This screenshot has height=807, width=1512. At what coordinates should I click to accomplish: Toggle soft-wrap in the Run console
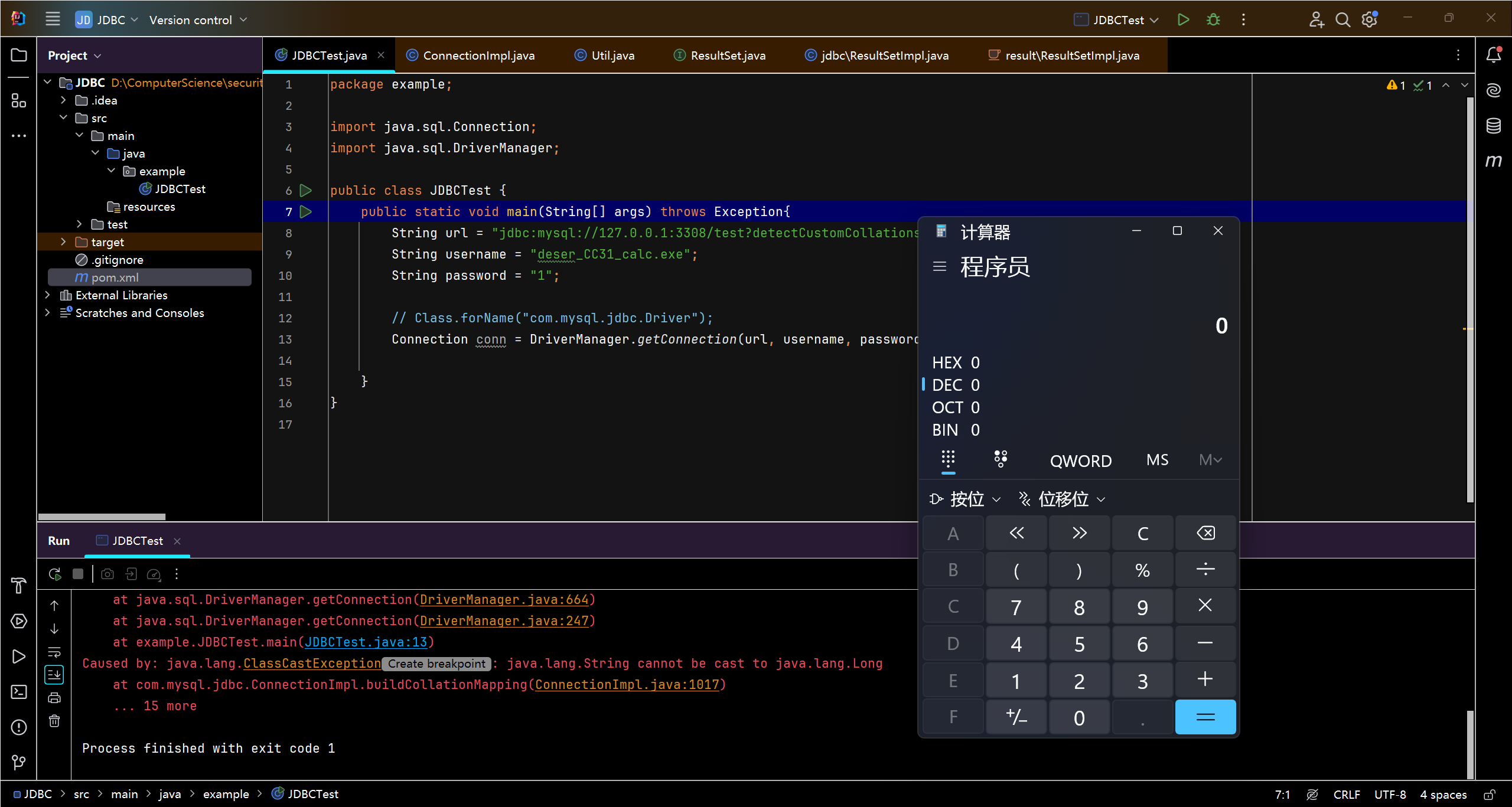tap(54, 652)
